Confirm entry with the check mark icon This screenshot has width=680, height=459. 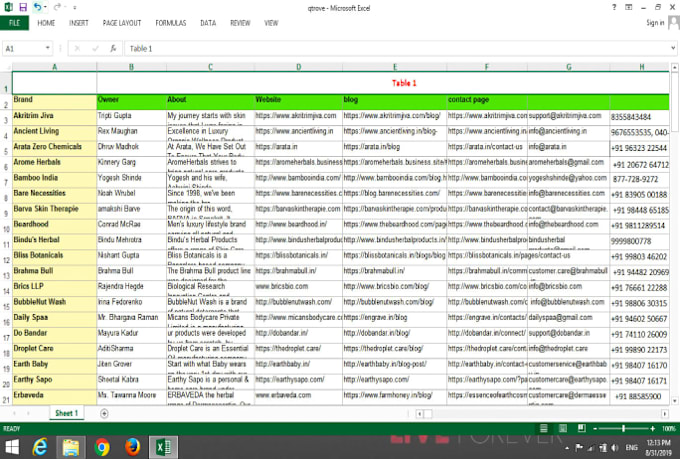(95, 49)
